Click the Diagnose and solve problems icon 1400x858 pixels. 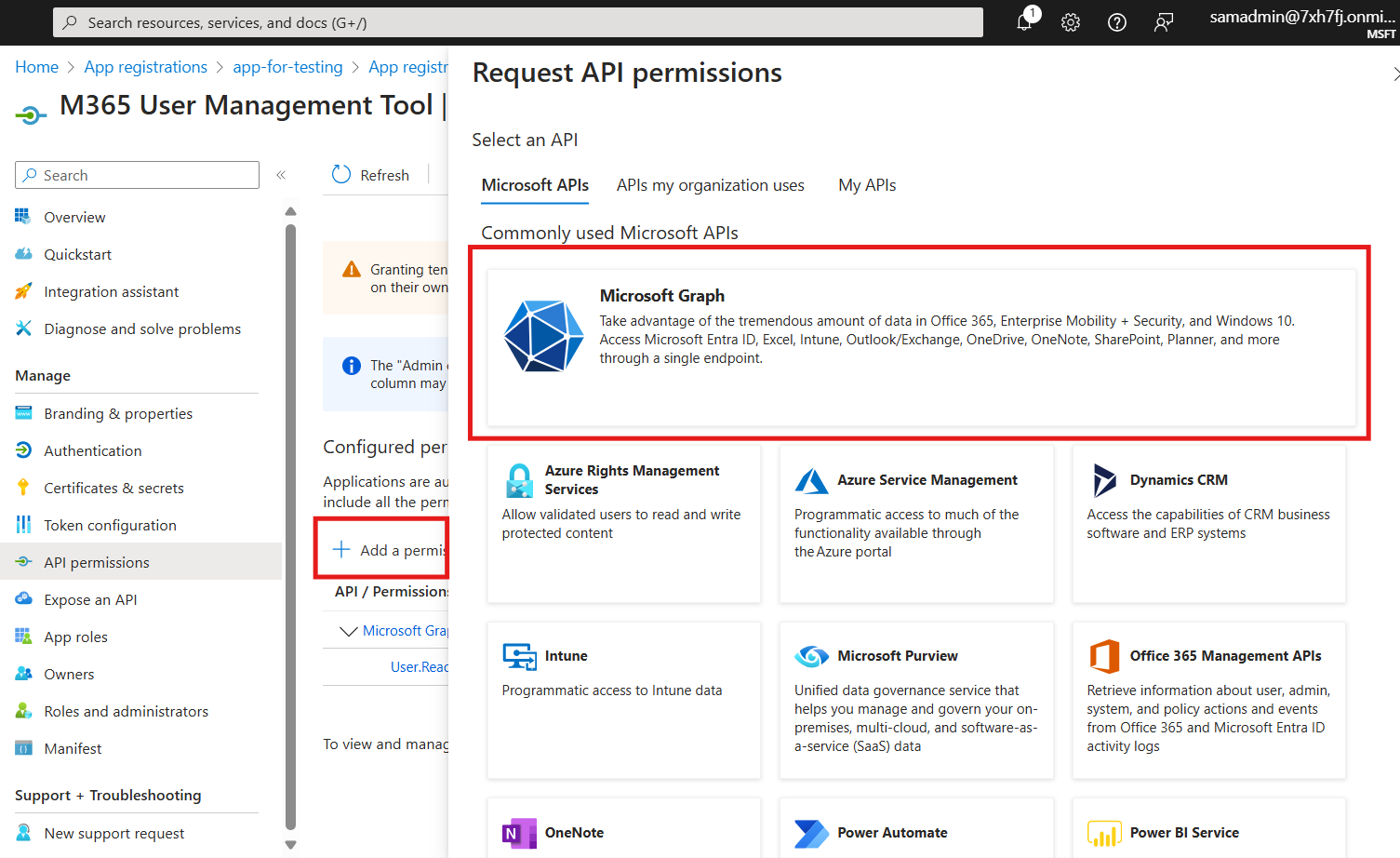pyautogui.click(x=23, y=328)
